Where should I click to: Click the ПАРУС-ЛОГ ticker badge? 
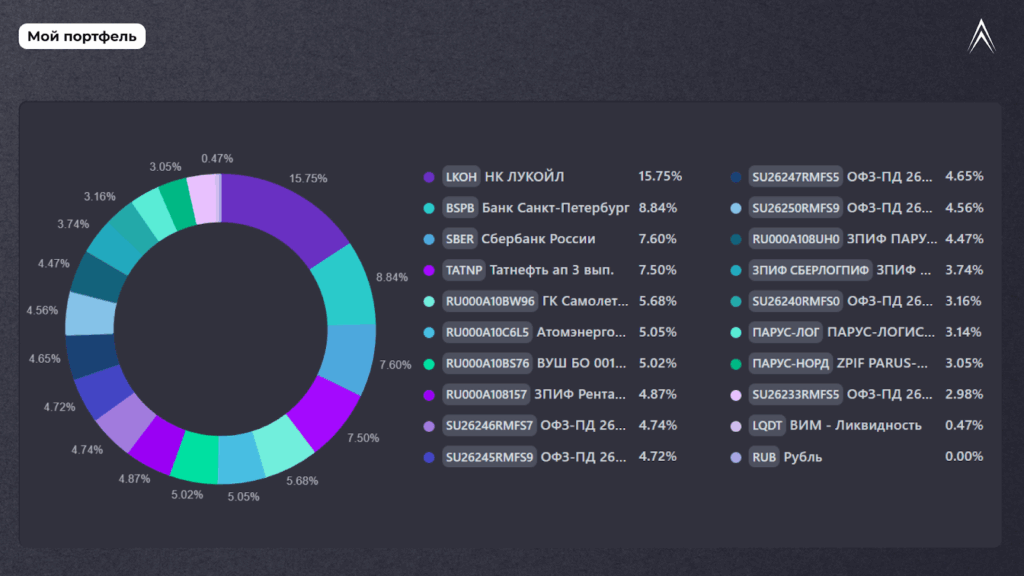tap(786, 332)
